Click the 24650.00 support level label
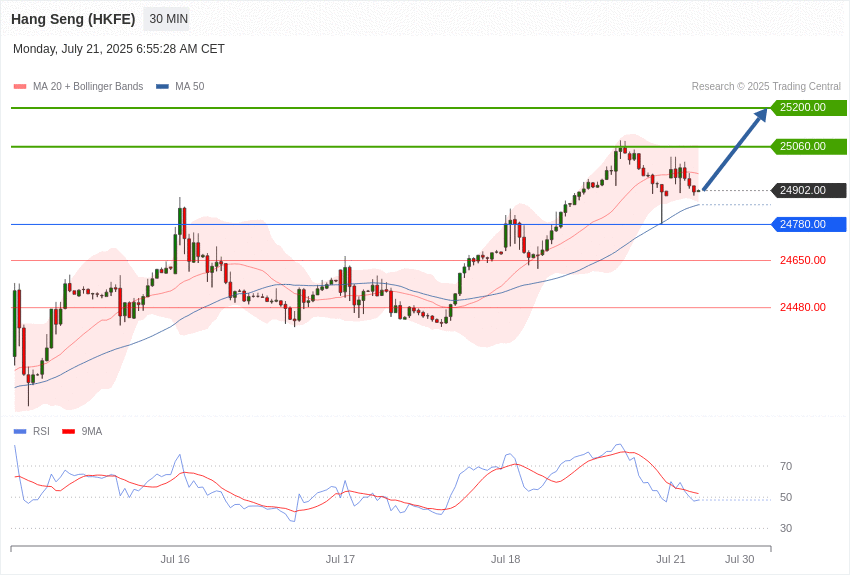850x576 pixels. [803, 260]
